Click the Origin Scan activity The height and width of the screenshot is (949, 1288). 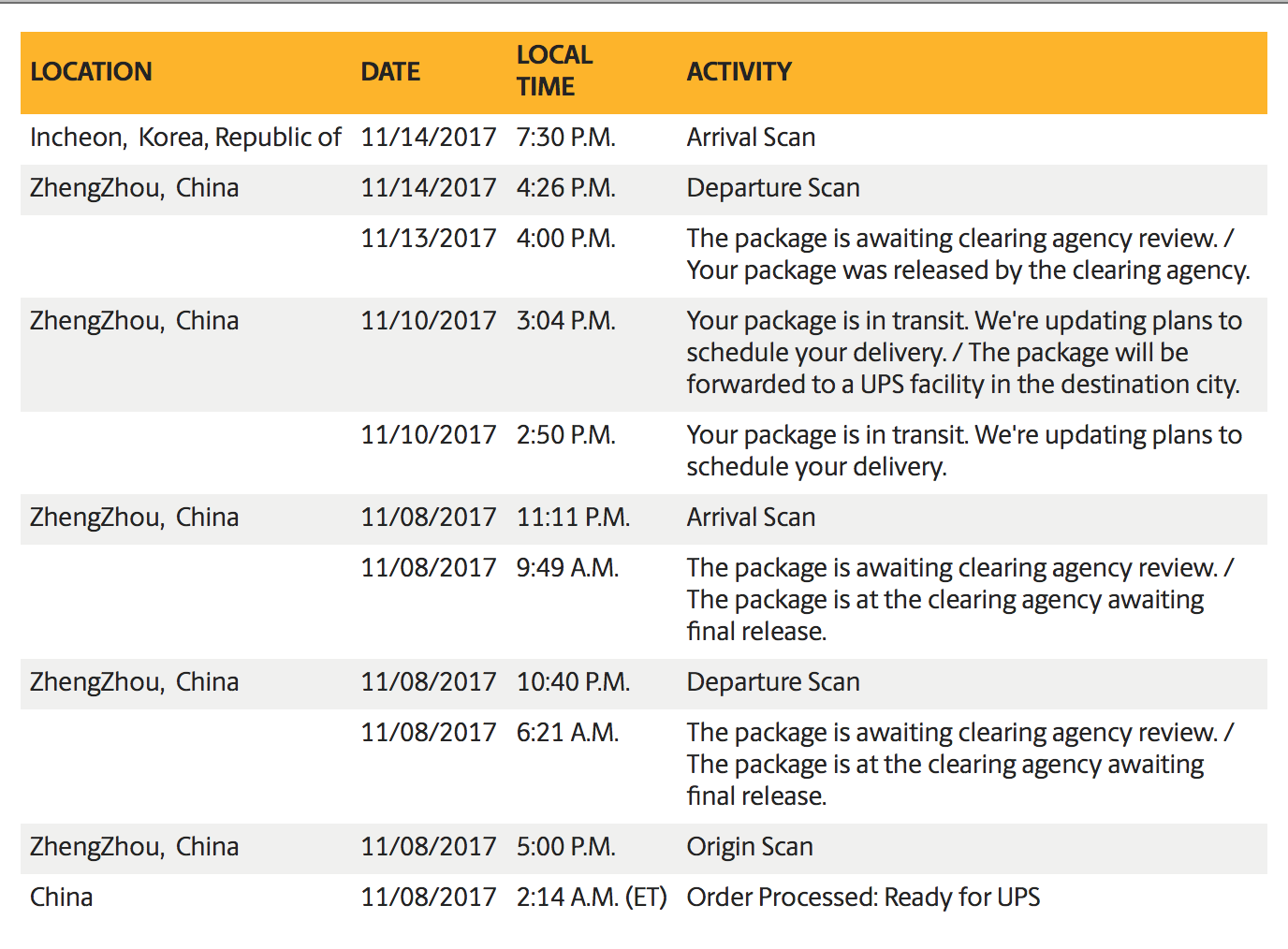click(x=749, y=847)
